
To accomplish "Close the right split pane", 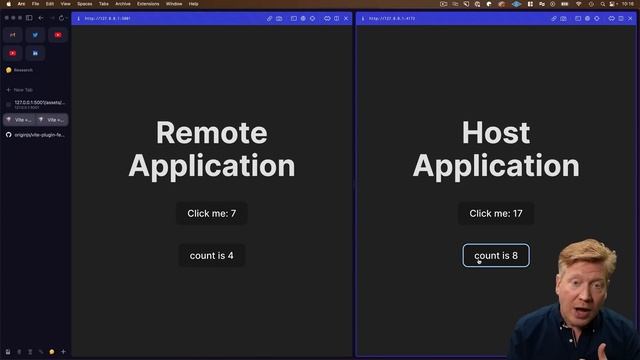I will [631, 18].
